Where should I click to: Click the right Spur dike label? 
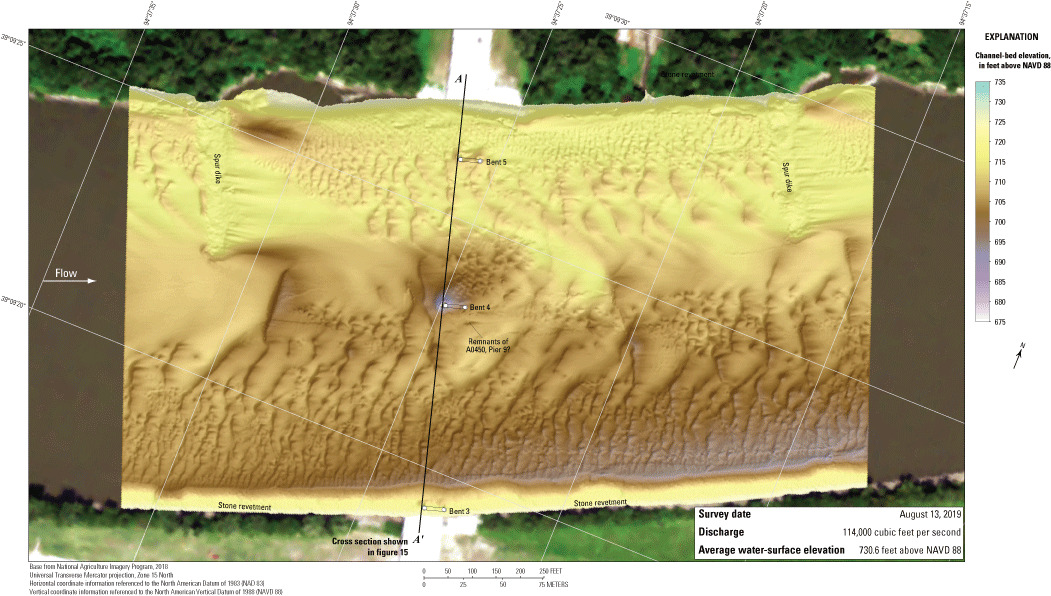point(786,177)
